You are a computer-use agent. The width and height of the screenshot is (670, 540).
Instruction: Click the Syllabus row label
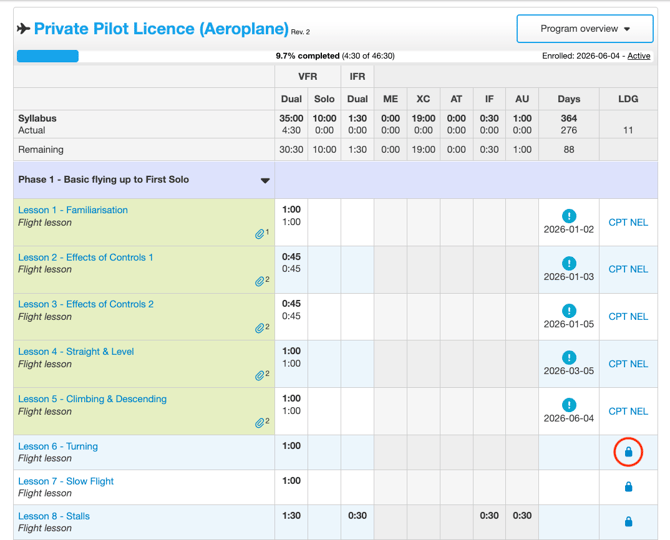(37, 118)
